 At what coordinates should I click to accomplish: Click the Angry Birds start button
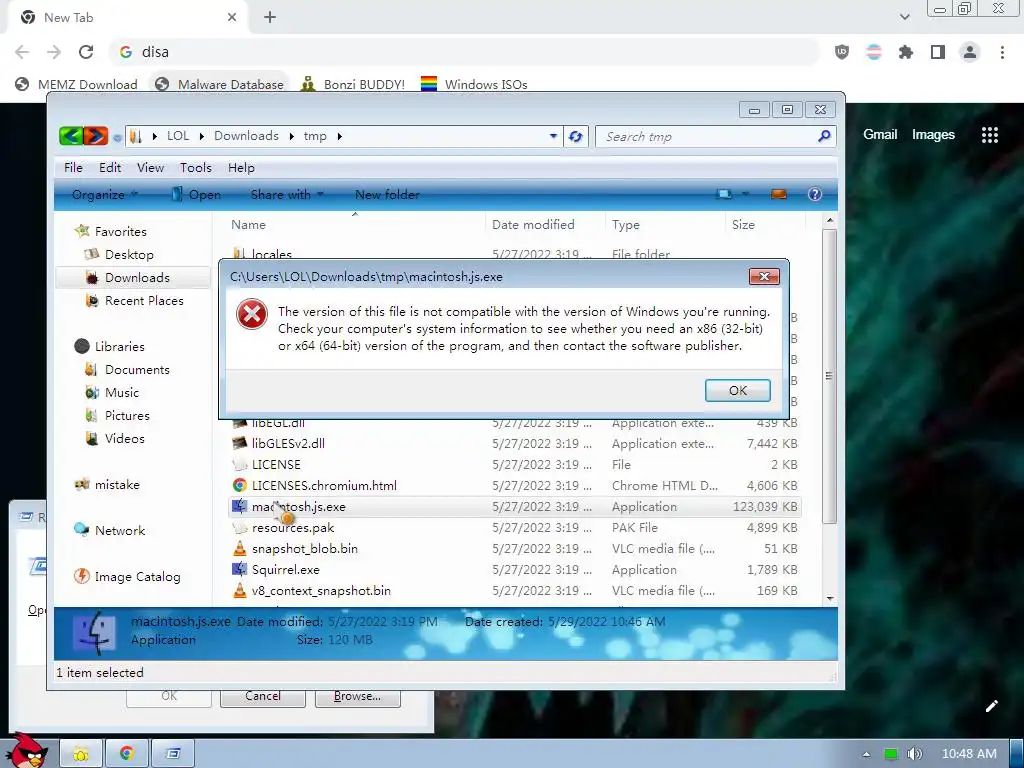point(26,750)
